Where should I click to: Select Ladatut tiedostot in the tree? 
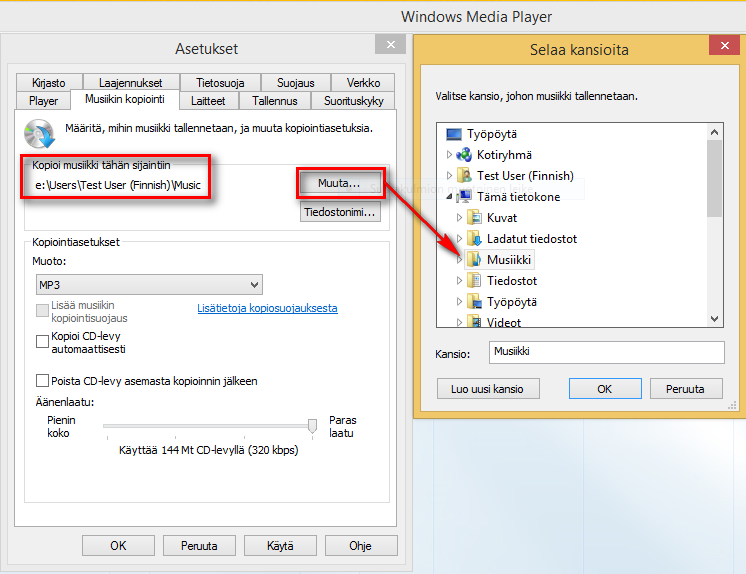point(531,238)
